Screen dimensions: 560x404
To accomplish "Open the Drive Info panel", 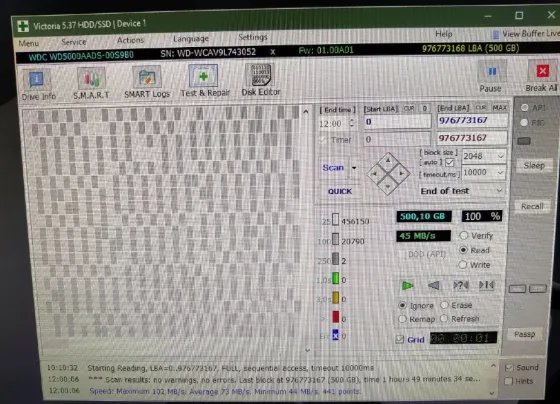I will coord(38,80).
